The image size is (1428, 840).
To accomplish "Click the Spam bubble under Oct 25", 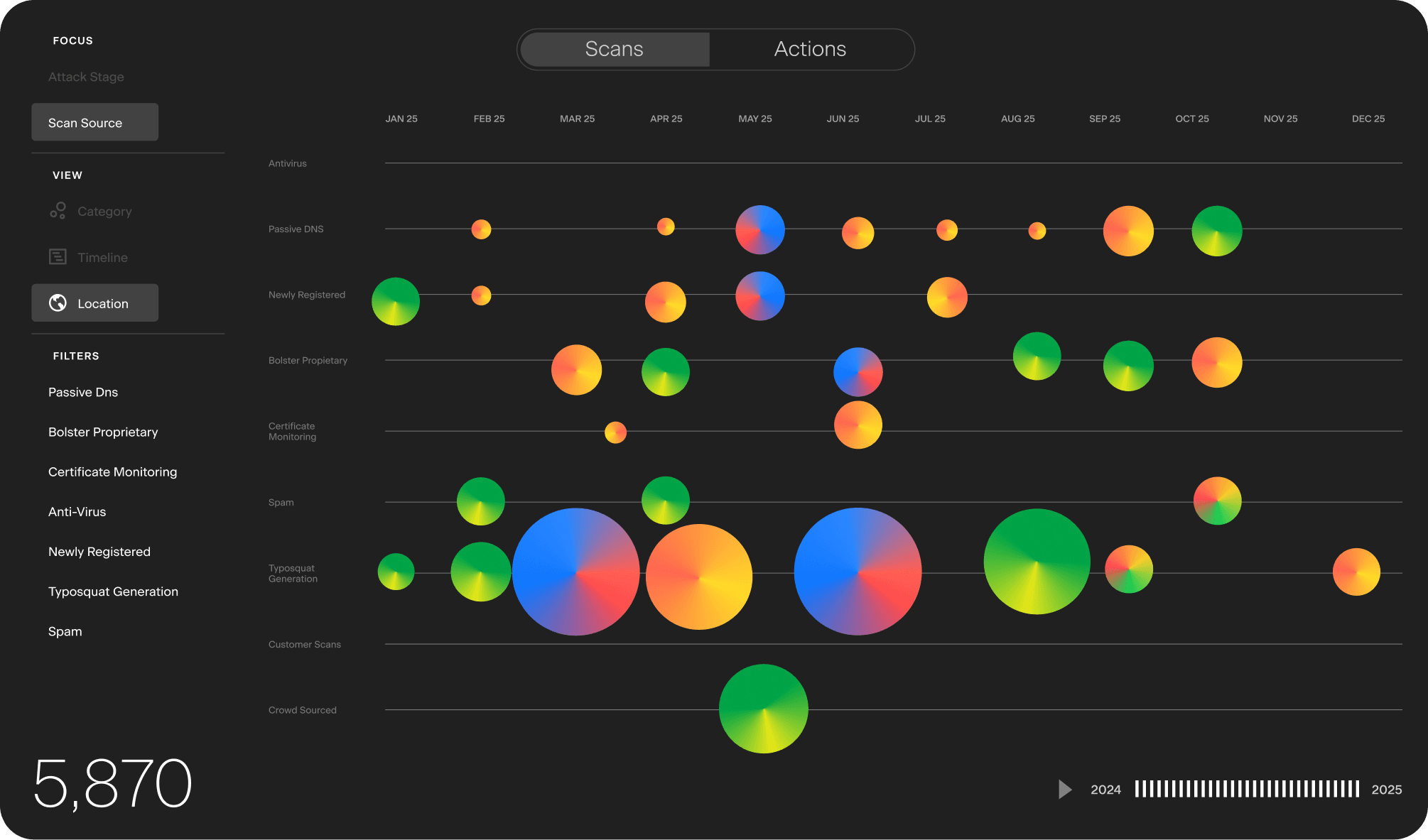I will (1217, 501).
